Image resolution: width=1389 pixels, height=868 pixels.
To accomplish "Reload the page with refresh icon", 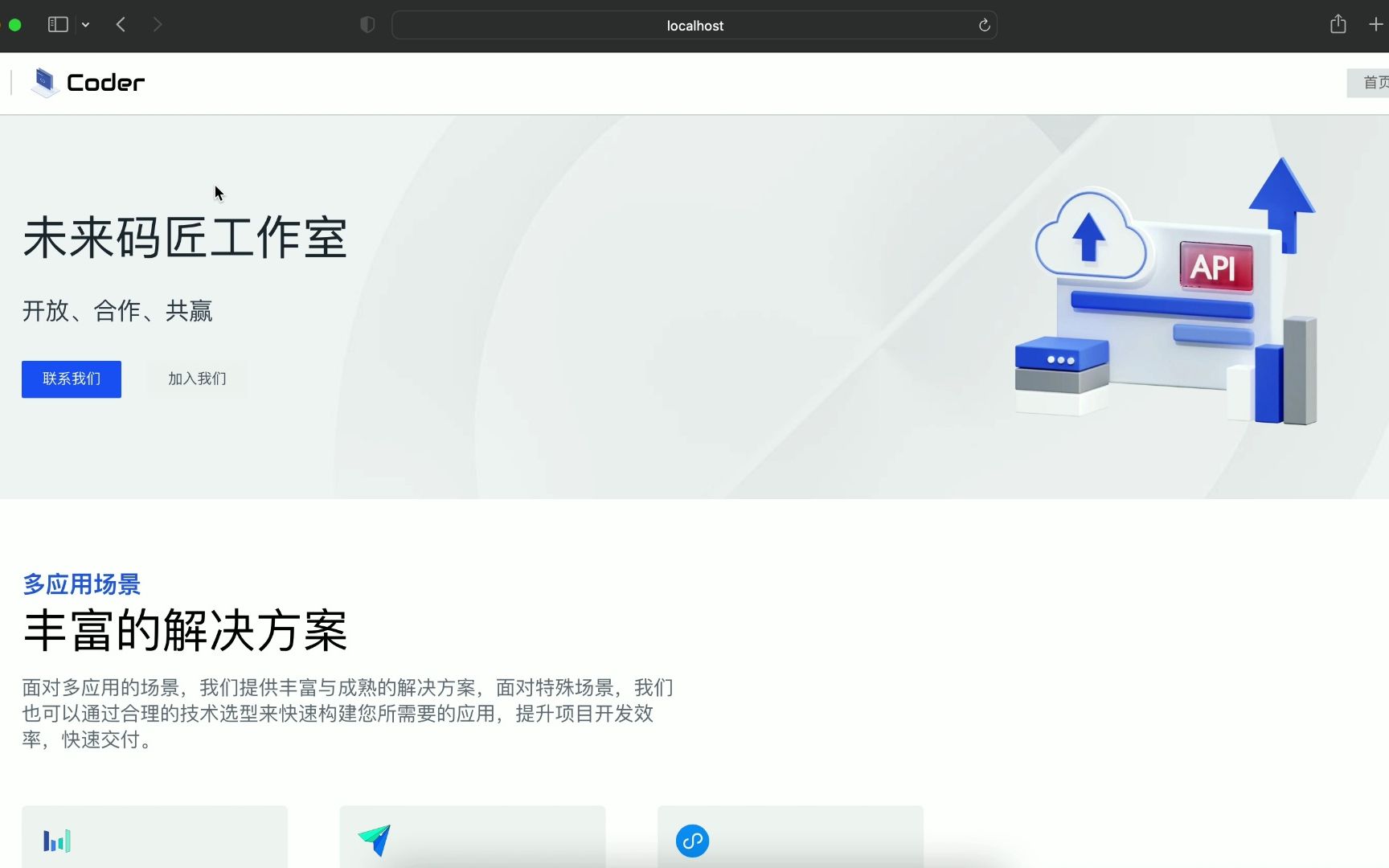I will (984, 25).
